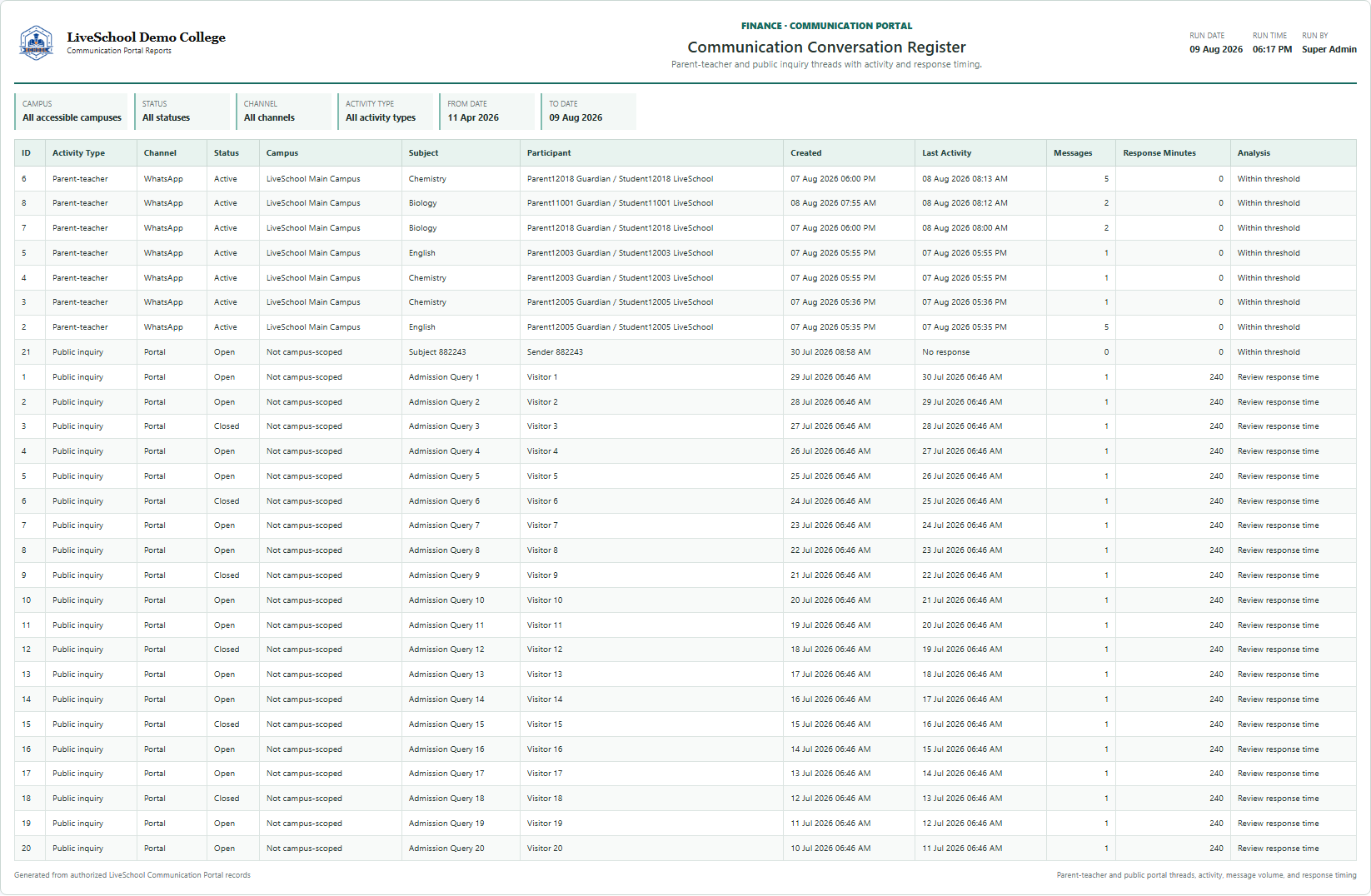Click created date '08 Aug 2026 07:55 AM'
1371x896 pixels.
click(833, 203)
